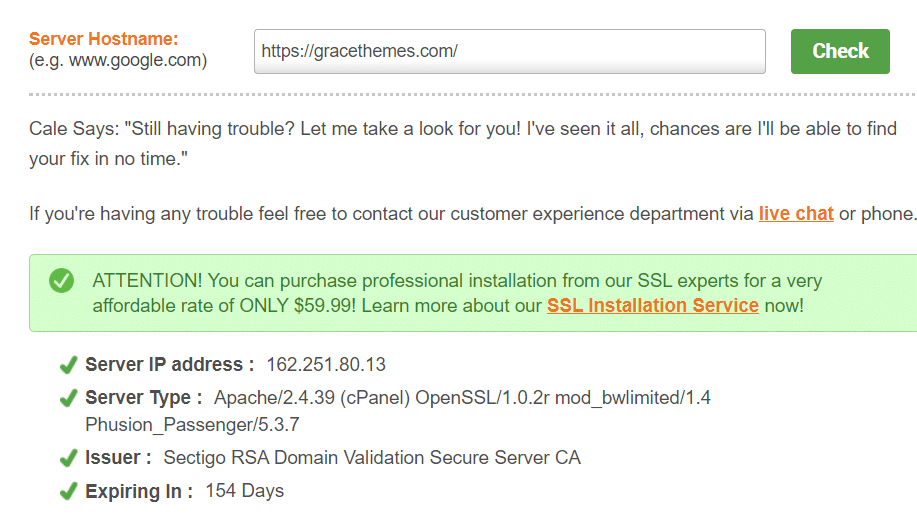Image resolution: width=917 pixels, height=517 pixels.
Task: Click the Issuer label text
Action: [x=118, y=458]
